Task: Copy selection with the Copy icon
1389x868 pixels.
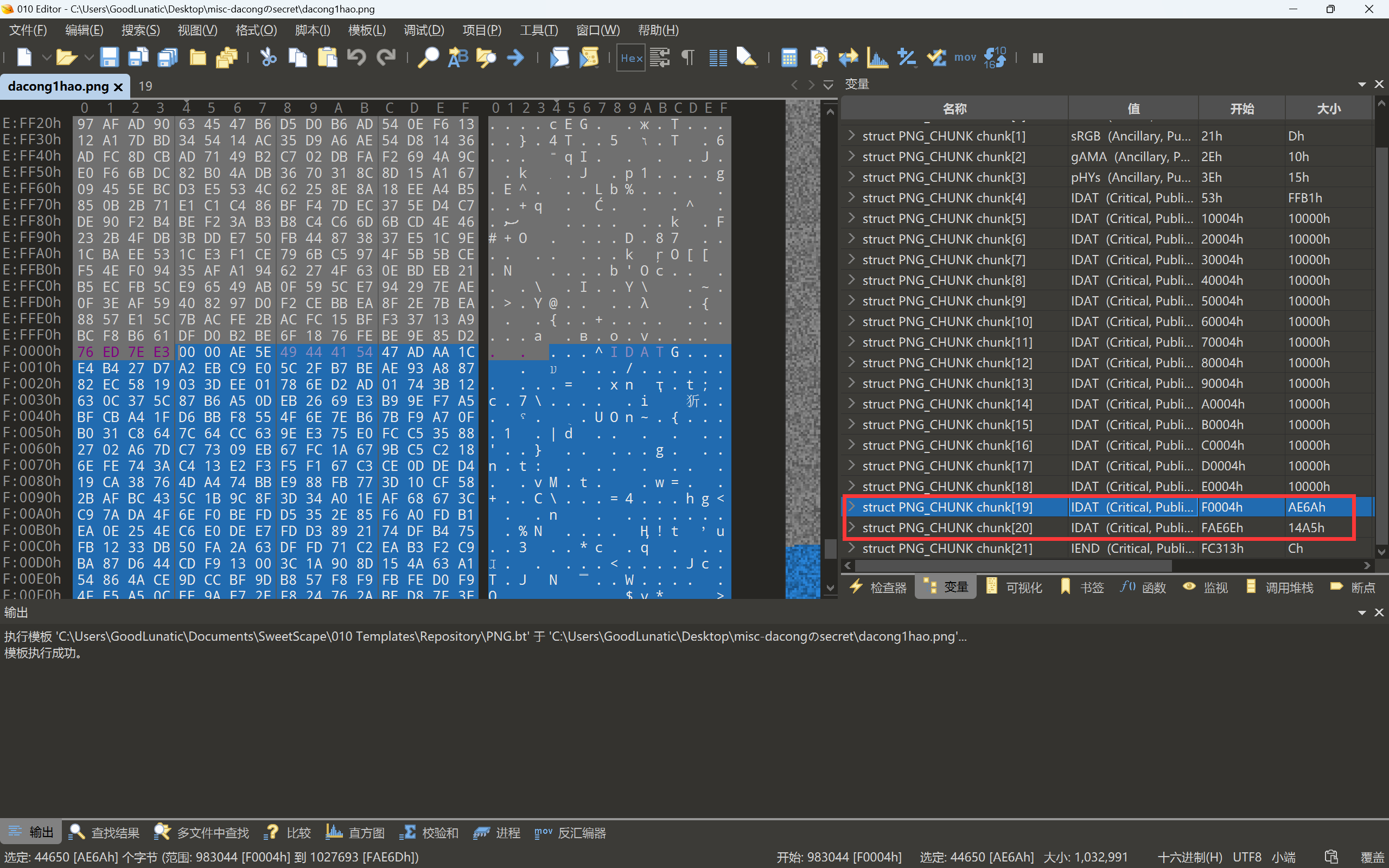Action: pos(297,58)
